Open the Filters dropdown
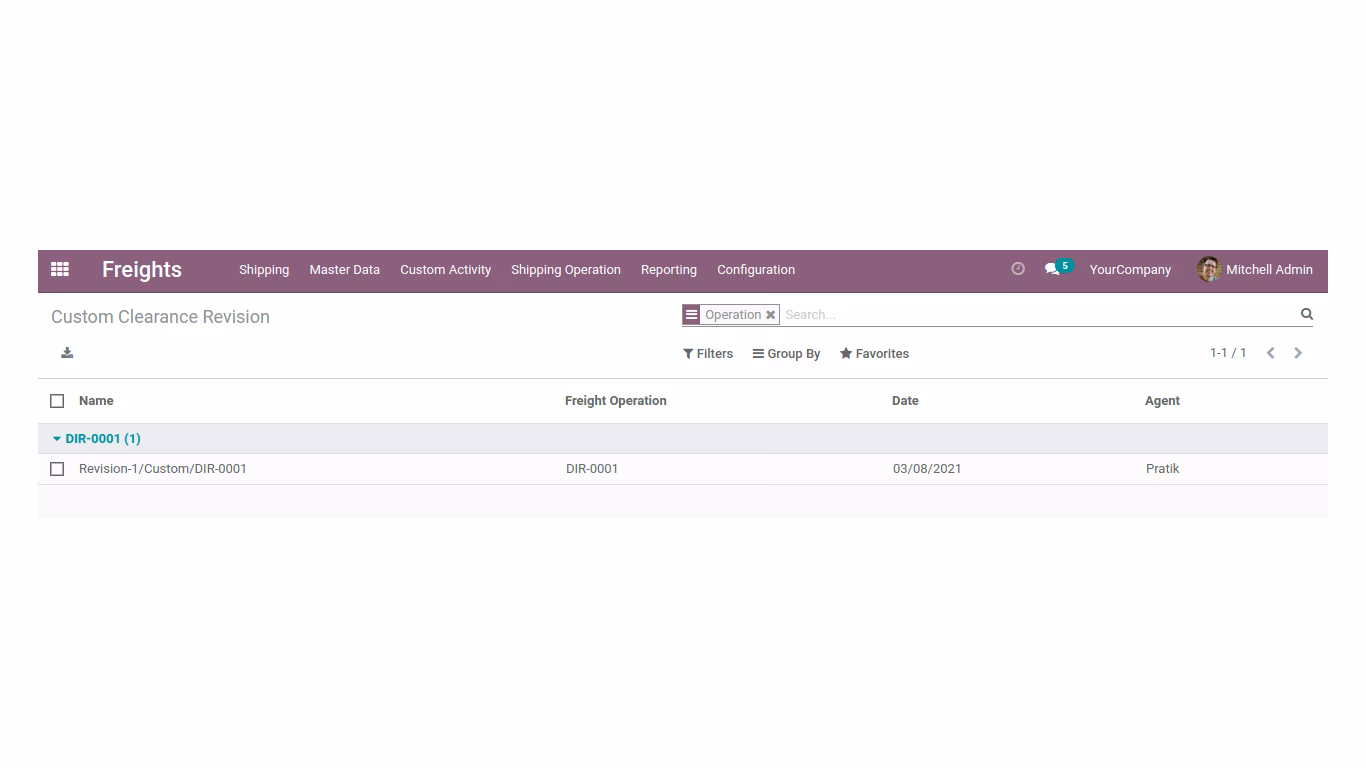Viewport: 1366px width, 768px height. pyautogui.click(x=708, y=354)
